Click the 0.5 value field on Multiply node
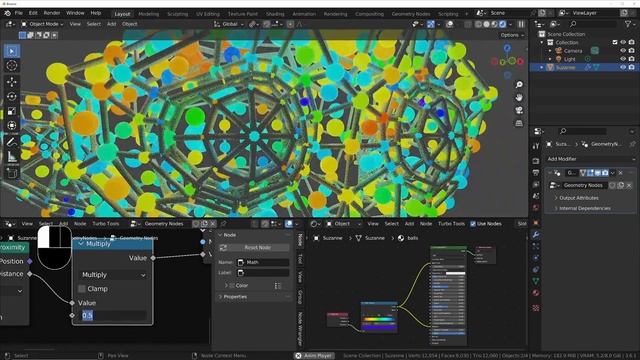640x360 pixels. click(113, 316)
